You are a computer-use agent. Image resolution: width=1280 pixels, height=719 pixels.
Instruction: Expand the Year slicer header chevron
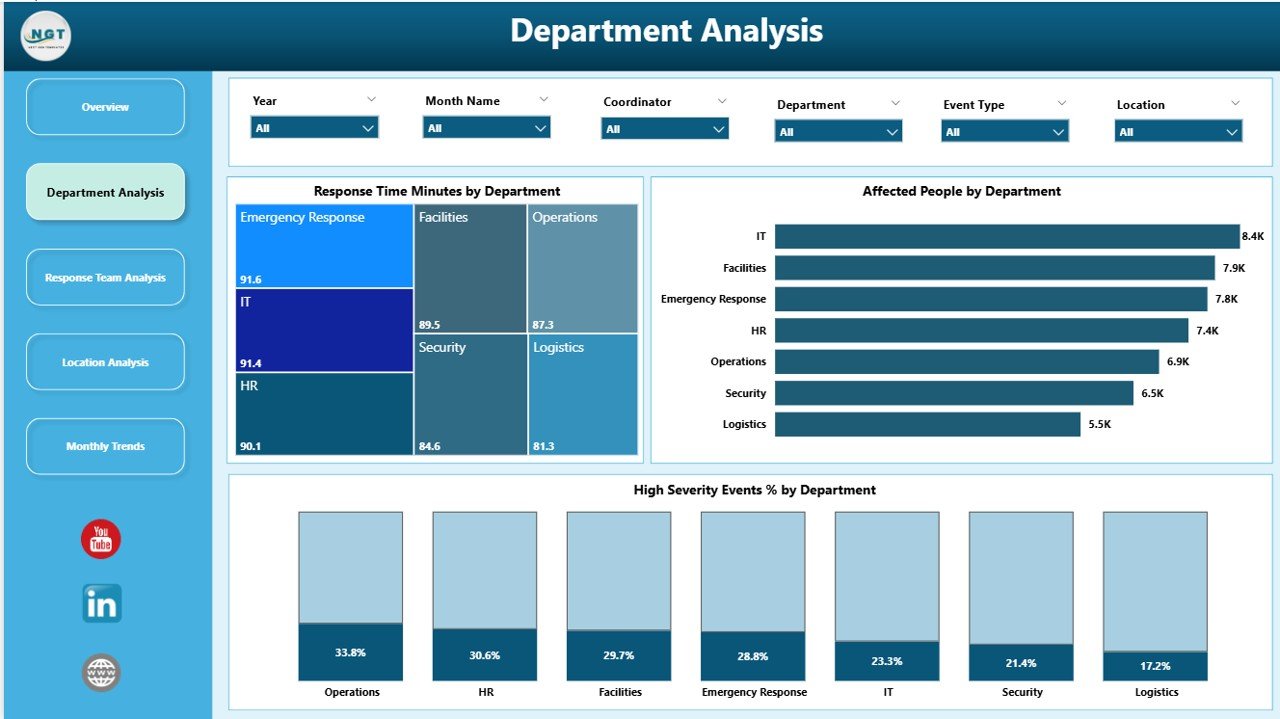pyautogui.click(x=372, y=99)
